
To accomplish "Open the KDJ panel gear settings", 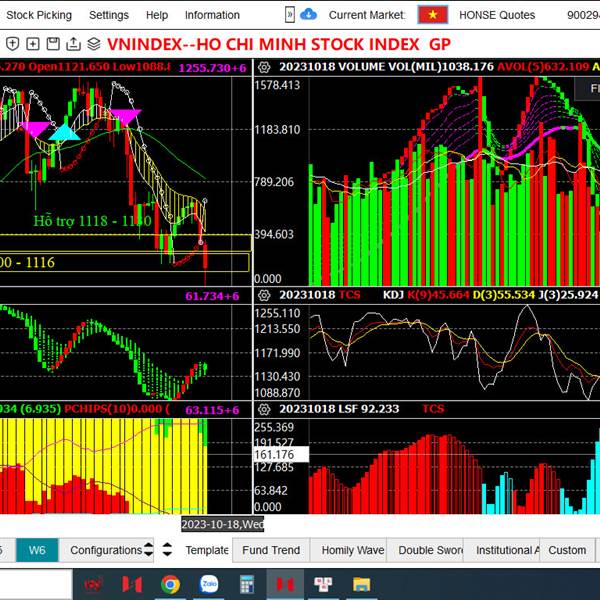I will pos(264,295).
